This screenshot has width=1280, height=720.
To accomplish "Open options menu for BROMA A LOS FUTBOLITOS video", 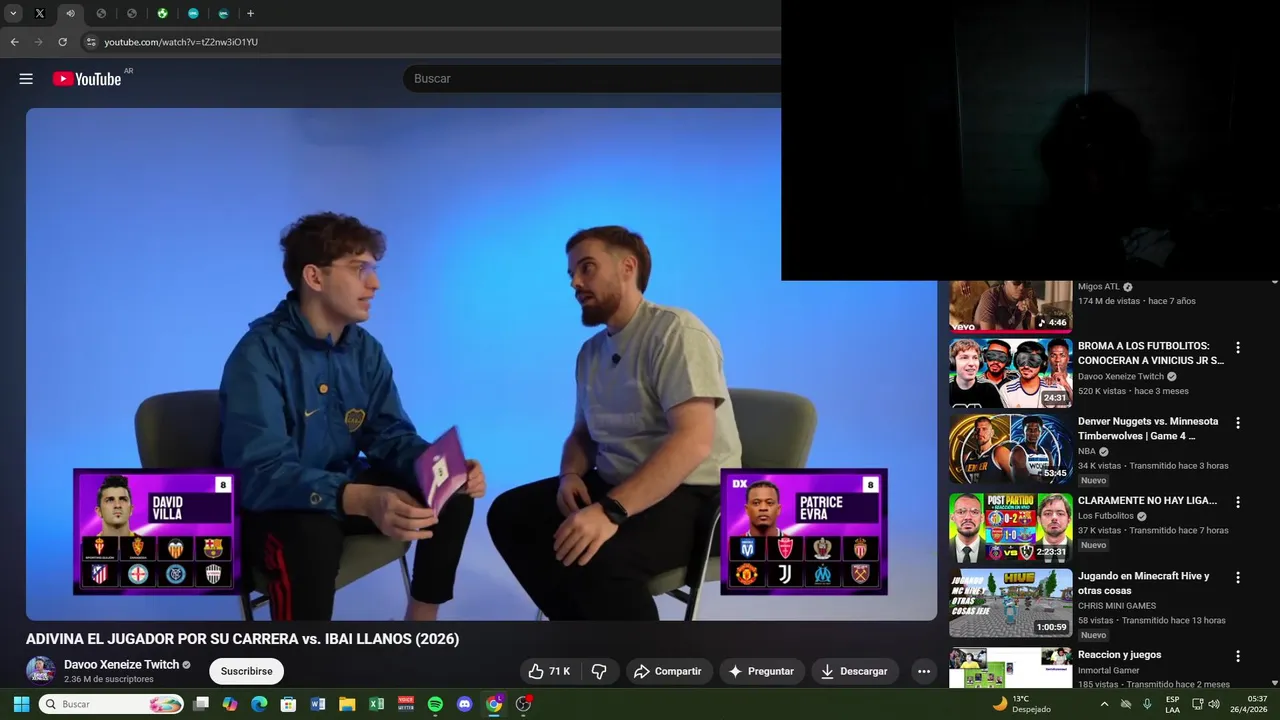I will pyautogui.click(x=1238, y=348).
